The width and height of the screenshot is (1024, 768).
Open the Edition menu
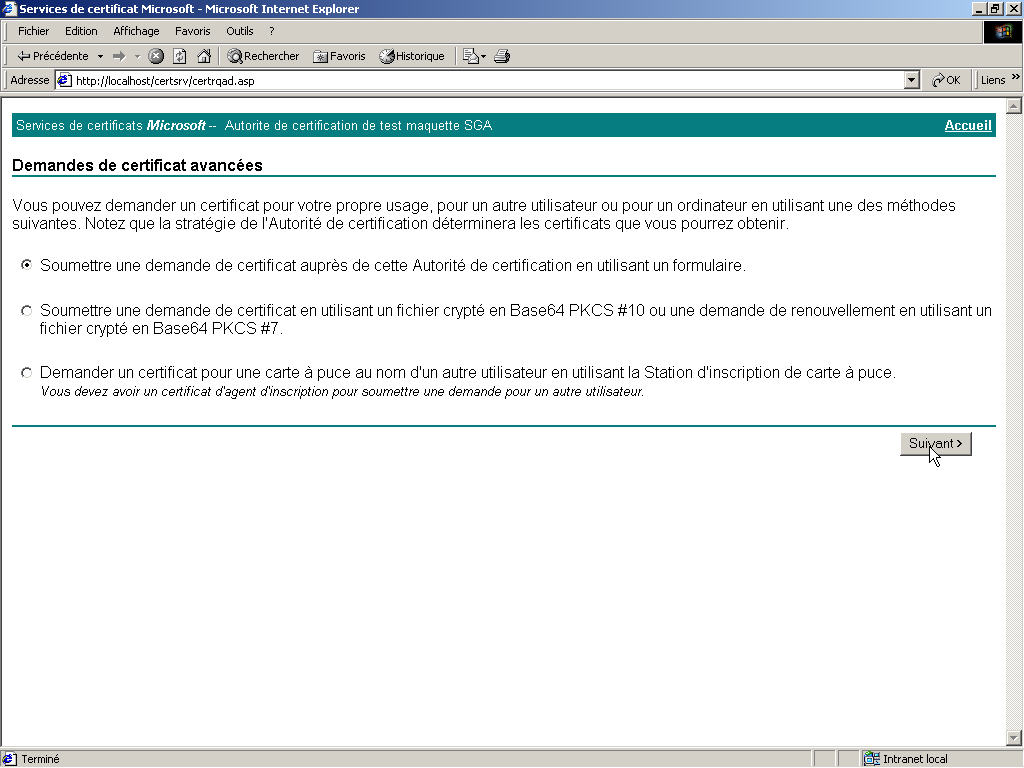[x=81, y=31]
